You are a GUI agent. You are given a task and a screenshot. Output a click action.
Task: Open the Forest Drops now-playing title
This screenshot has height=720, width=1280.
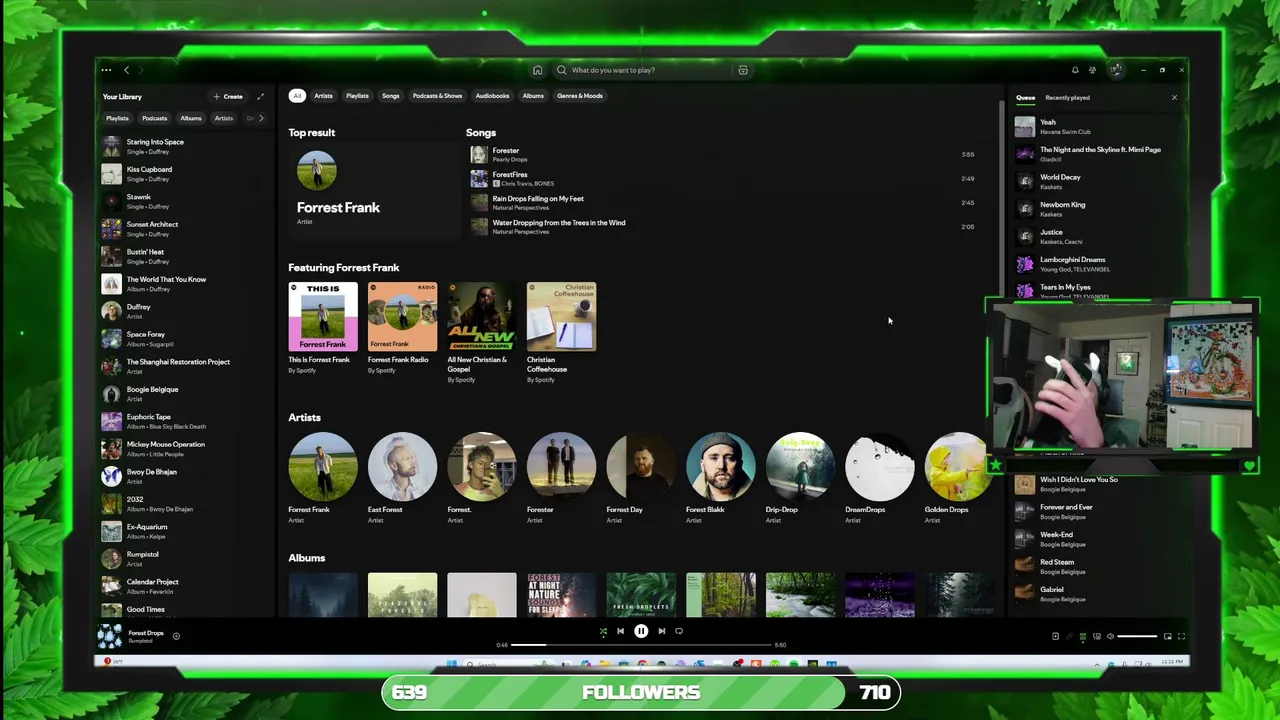point(145,633)
